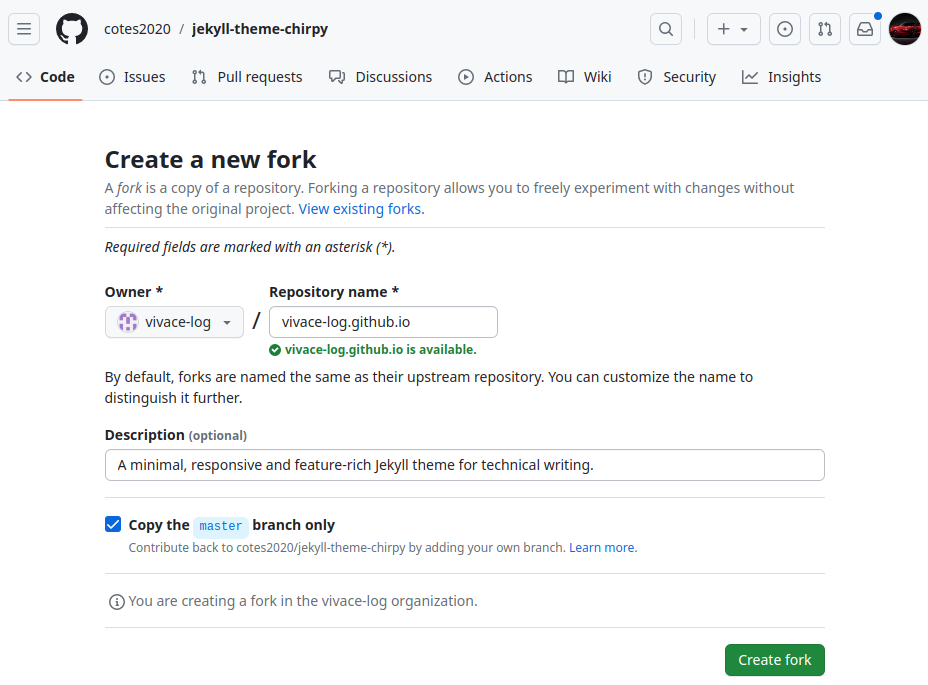Open the plus create-new dropdown
This screenshot has height=685, width=928.
point(733,29)
